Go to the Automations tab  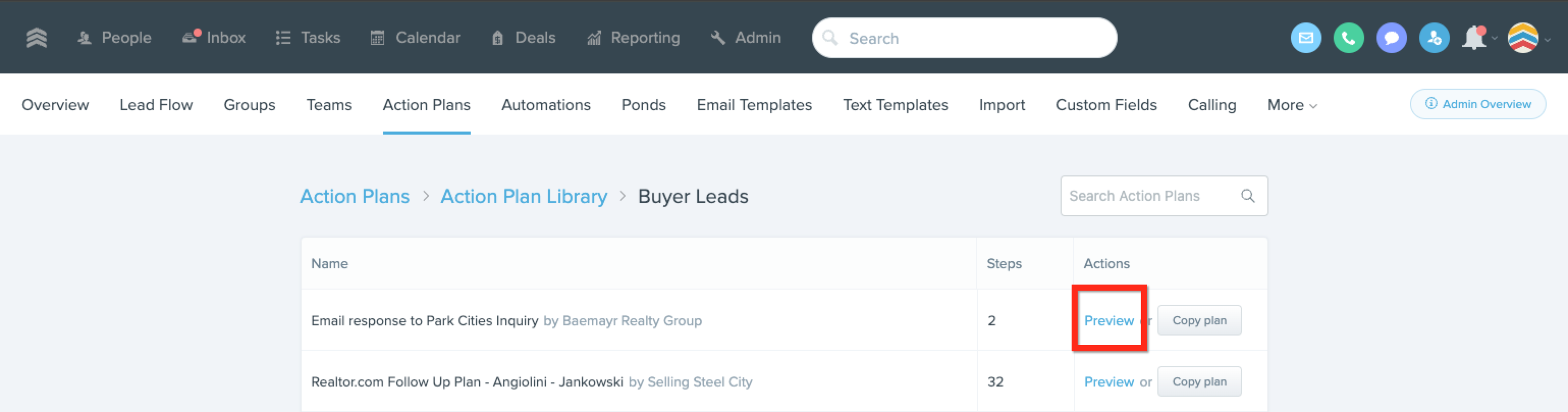pyautogui.click(x=546, y=105)
